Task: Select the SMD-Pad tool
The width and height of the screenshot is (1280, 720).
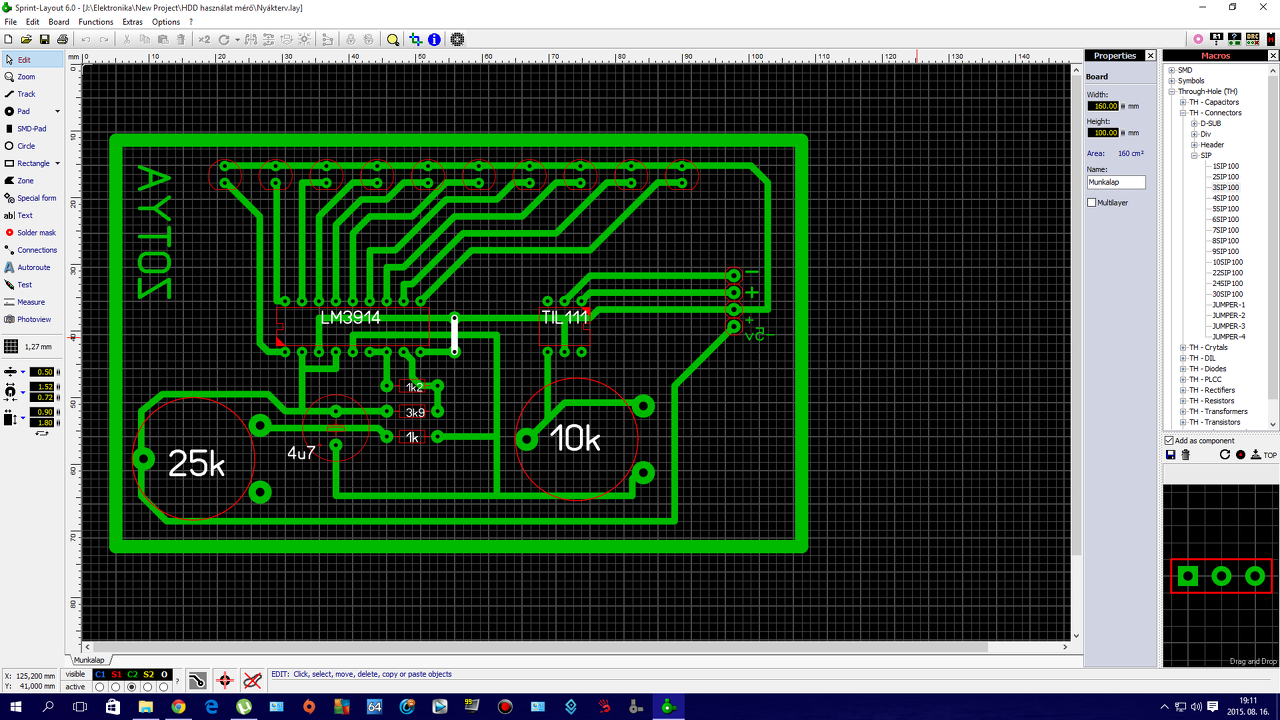Action: click(30, 129)
